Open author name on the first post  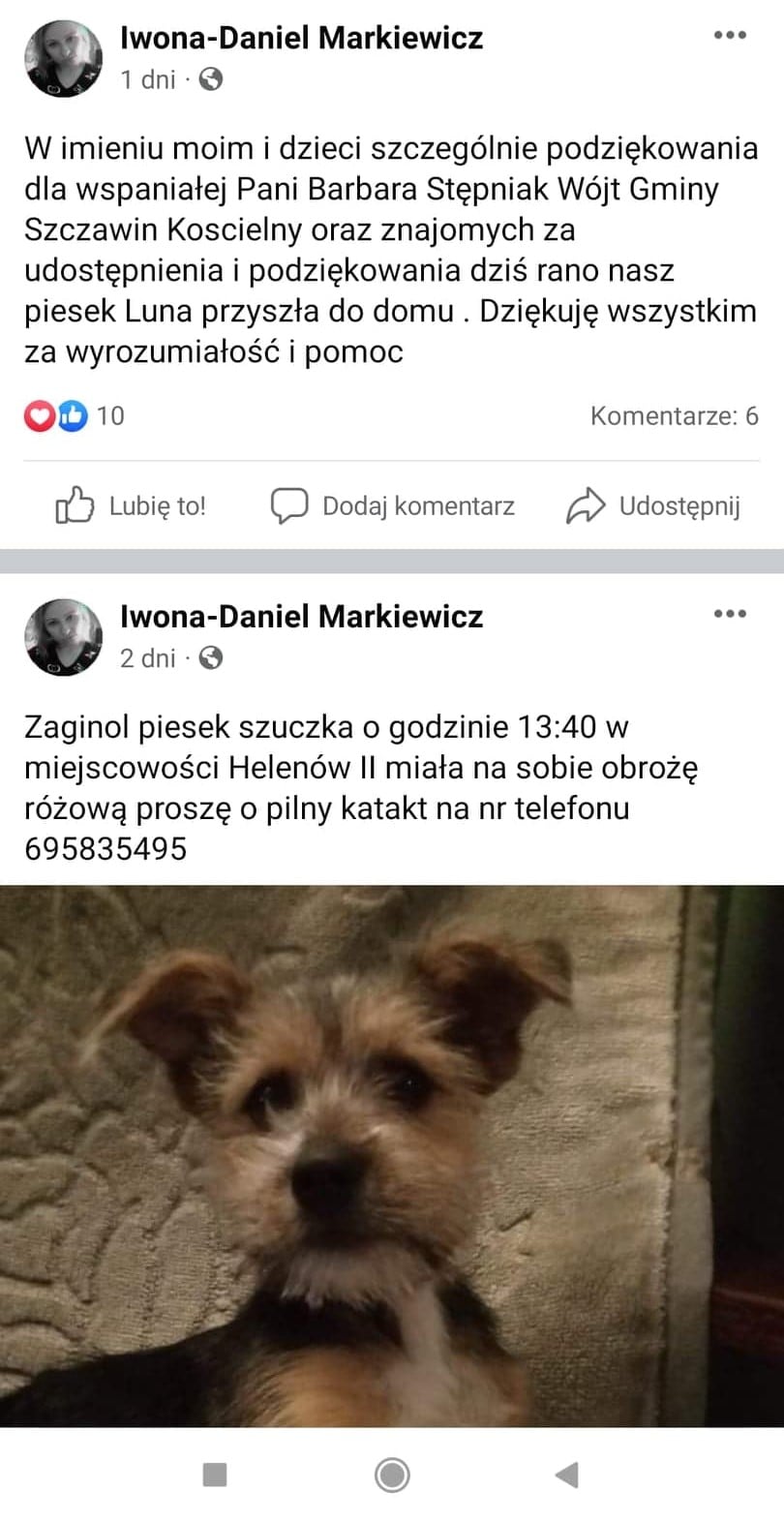point(301,38)
